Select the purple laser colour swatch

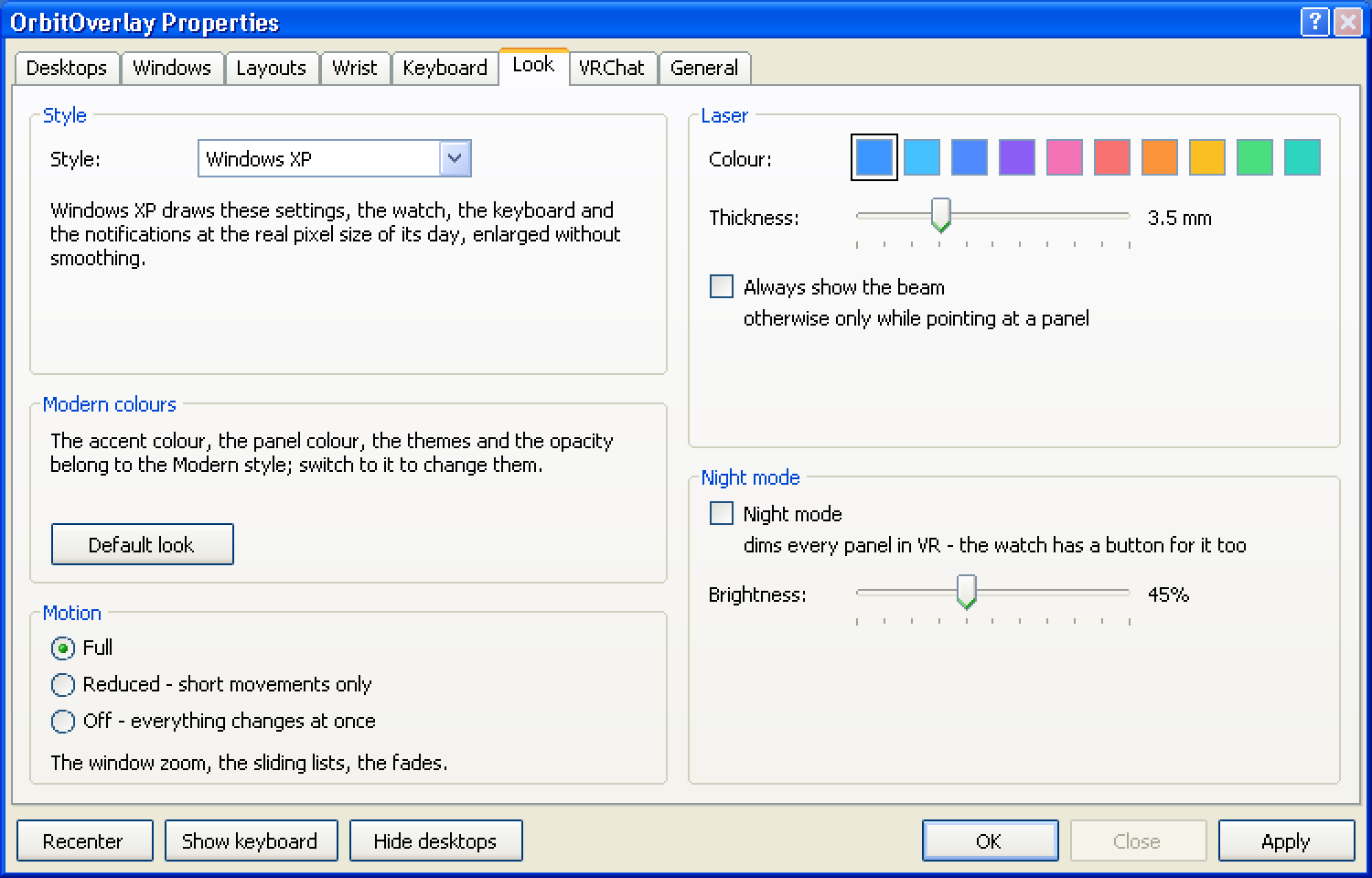pyautogui.click(x=1017, y=157)
